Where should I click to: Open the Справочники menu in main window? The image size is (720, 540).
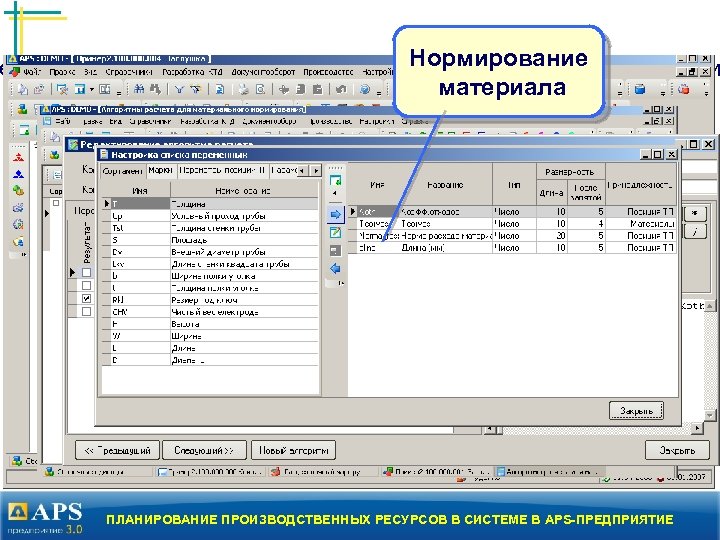(x=129, y=72)
